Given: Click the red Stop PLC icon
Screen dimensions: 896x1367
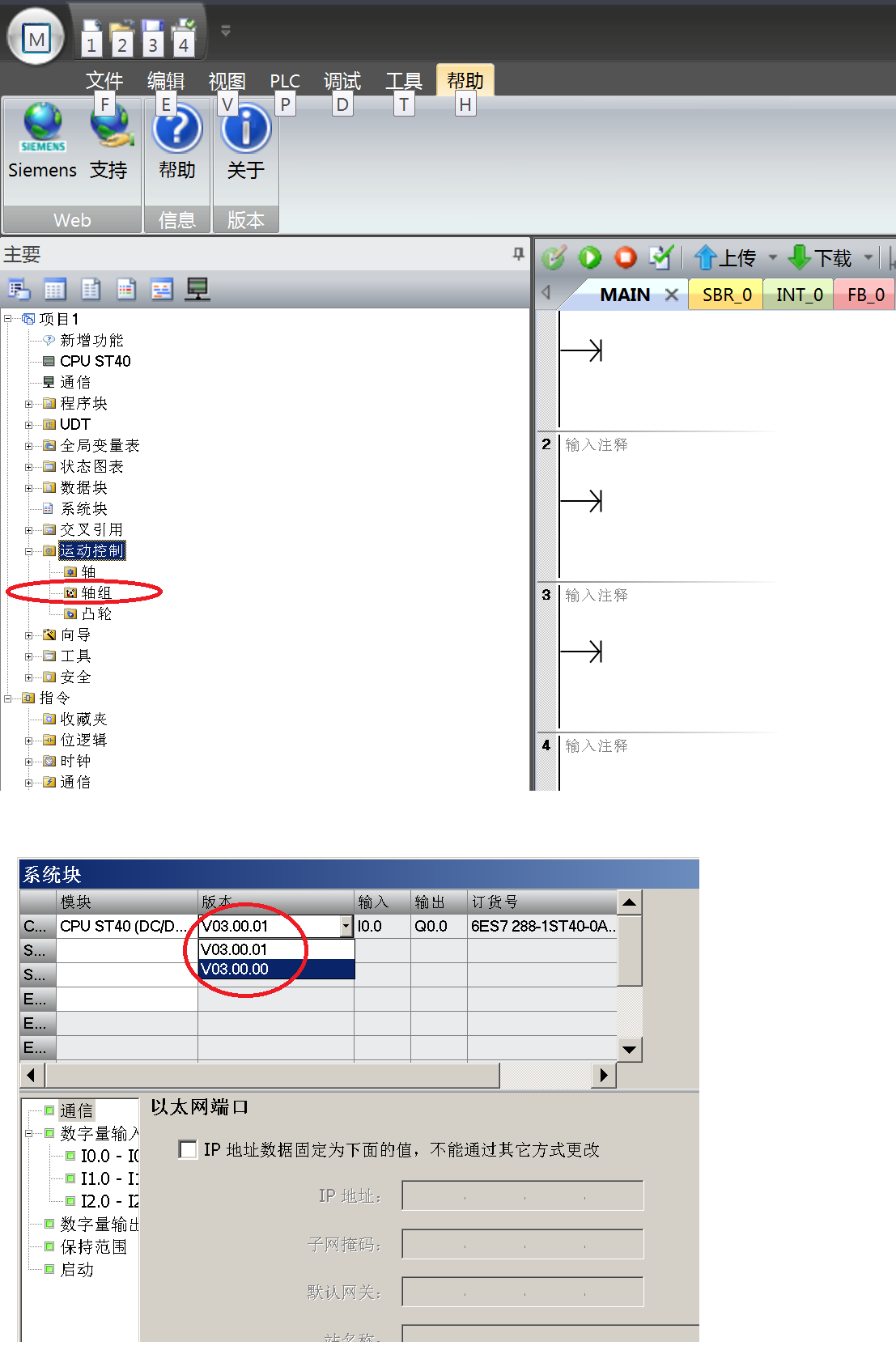Looking at the screenshot, I should coord(625,258).
